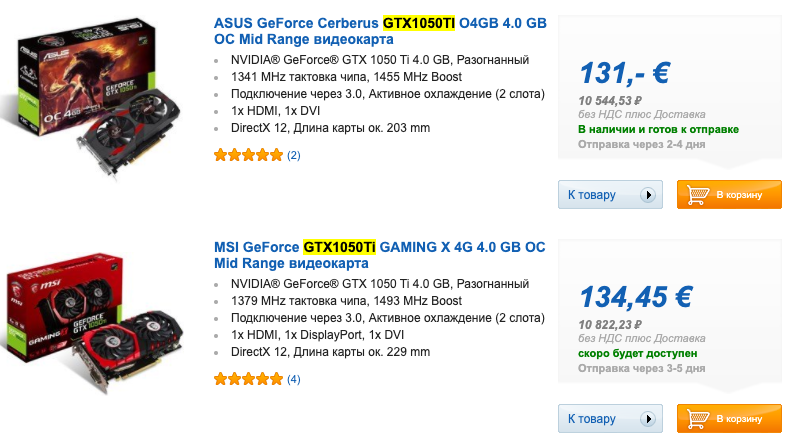
Task: Click the 131,- € price of ASUS card
Action: coord(624,73)
